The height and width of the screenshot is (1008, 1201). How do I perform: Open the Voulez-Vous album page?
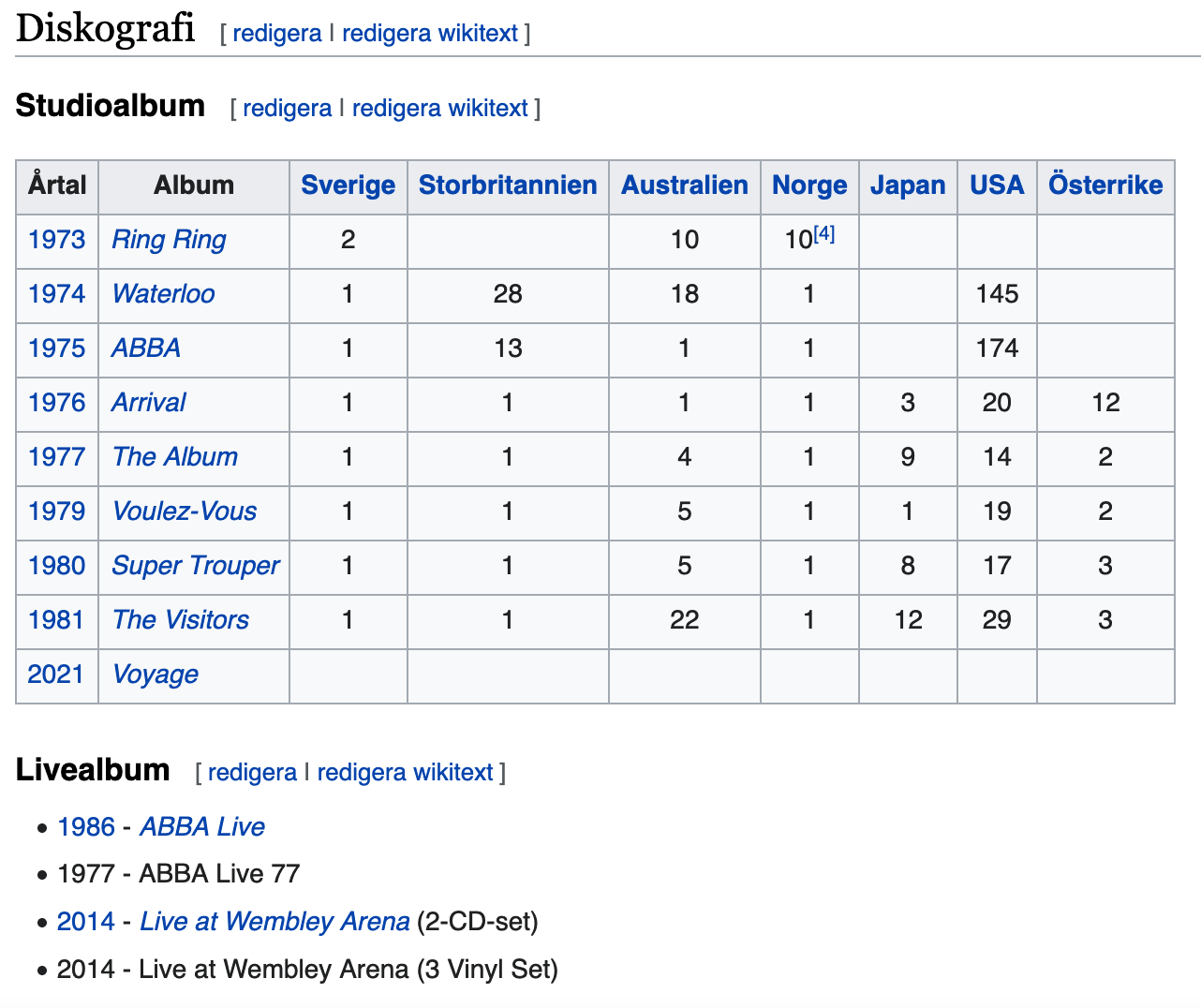click(x=184, y=511)
